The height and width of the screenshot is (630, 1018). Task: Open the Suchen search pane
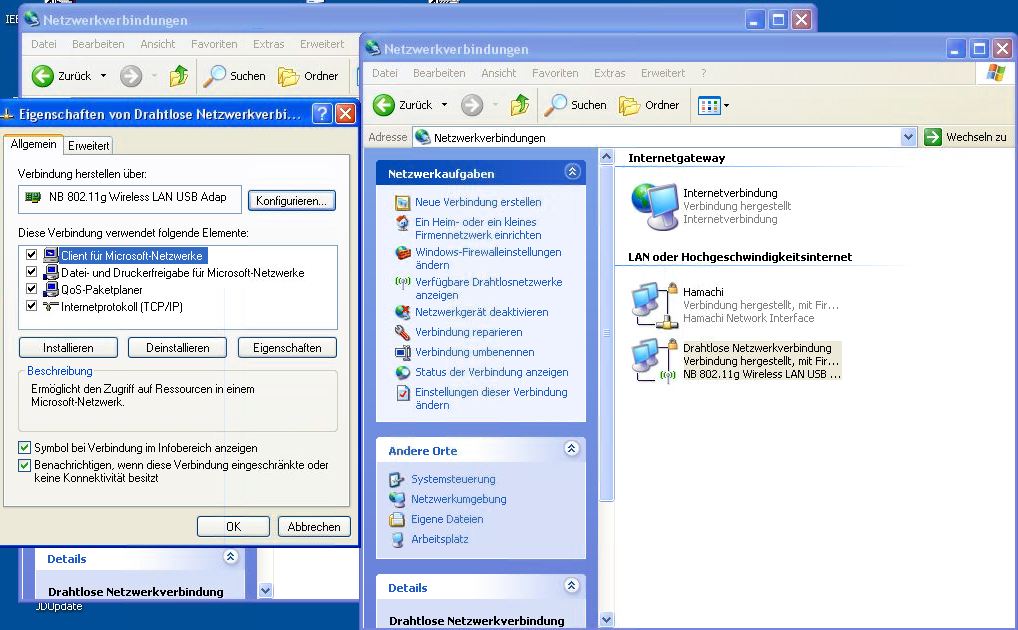pos(576,104)
